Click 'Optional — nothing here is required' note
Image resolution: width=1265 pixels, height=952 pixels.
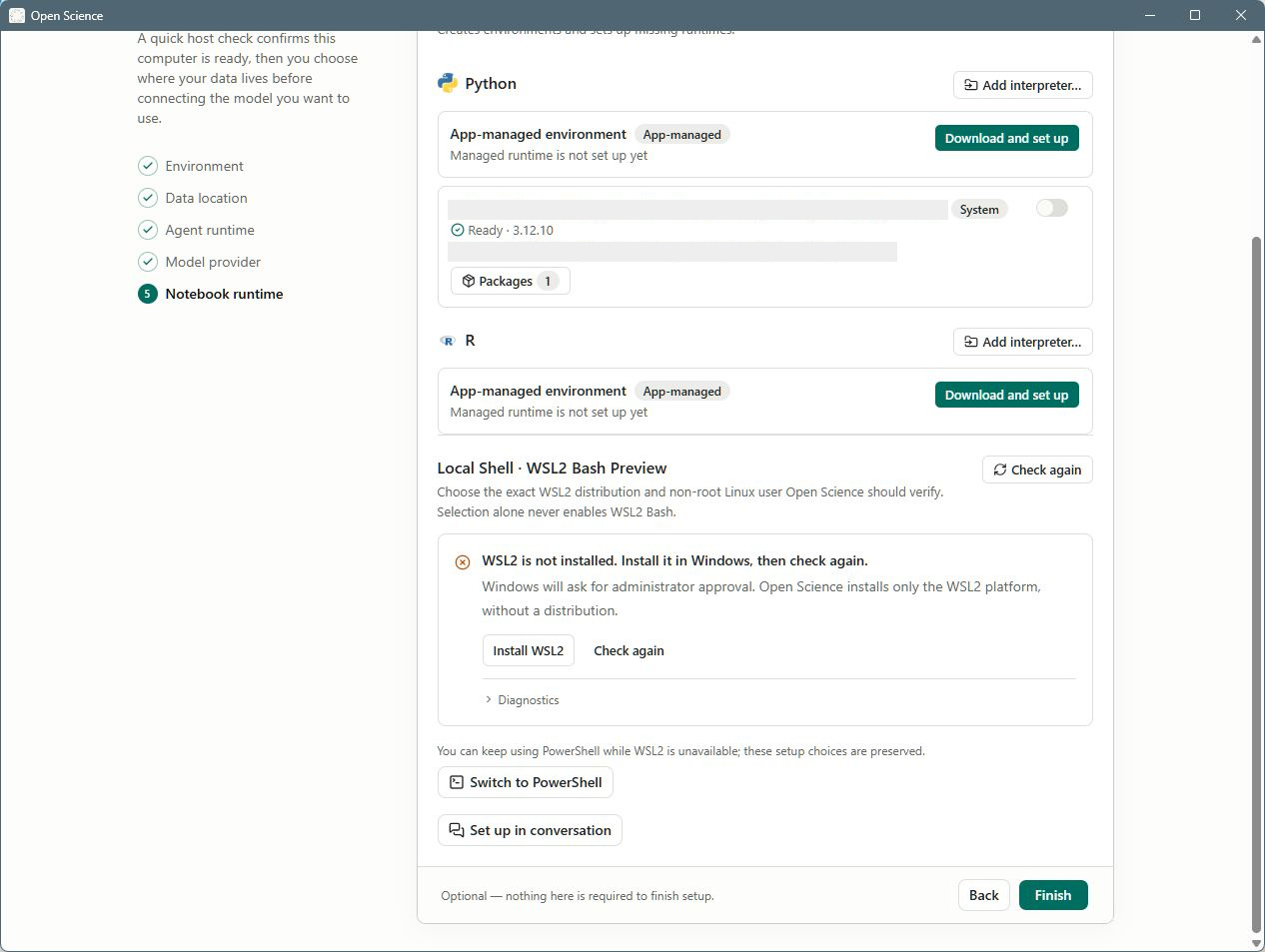pos(578,896)
